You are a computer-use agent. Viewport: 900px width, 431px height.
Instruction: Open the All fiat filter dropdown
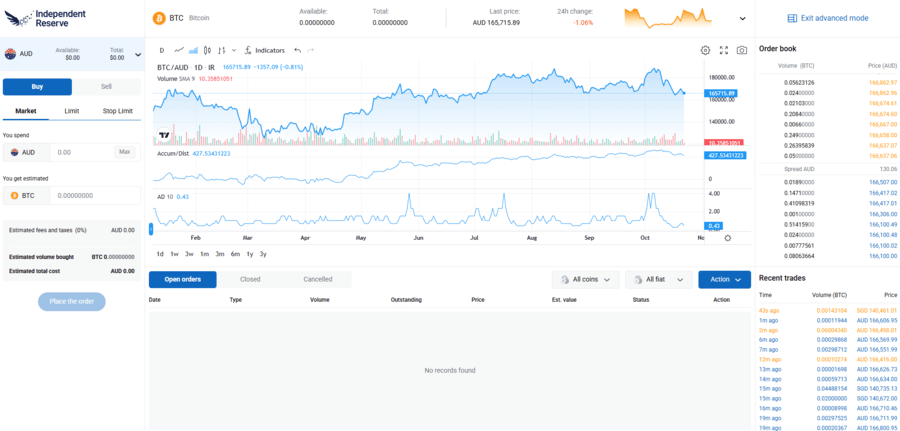[659, 279]
